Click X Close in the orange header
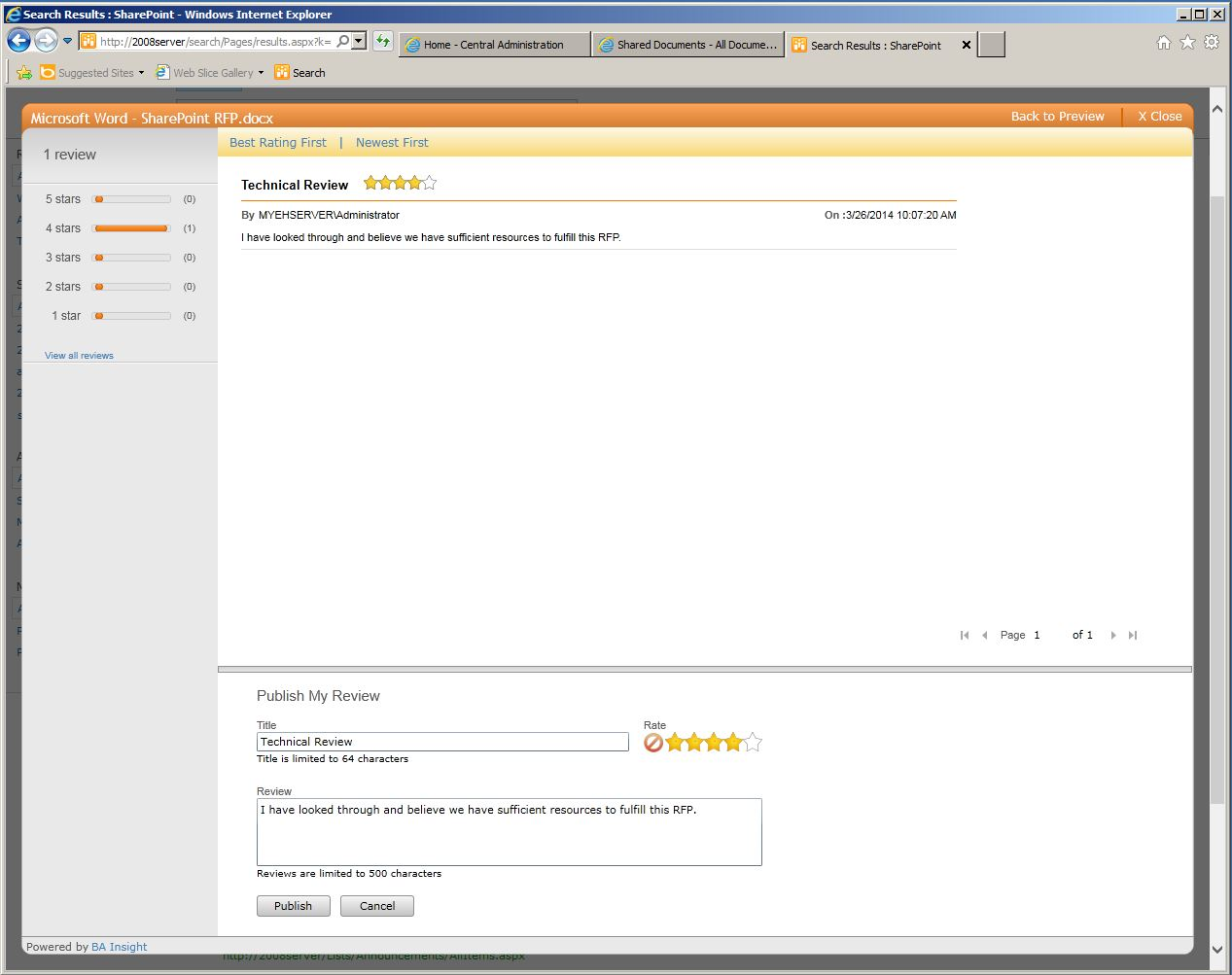The image size is (1232, 975). point(1160,116)
